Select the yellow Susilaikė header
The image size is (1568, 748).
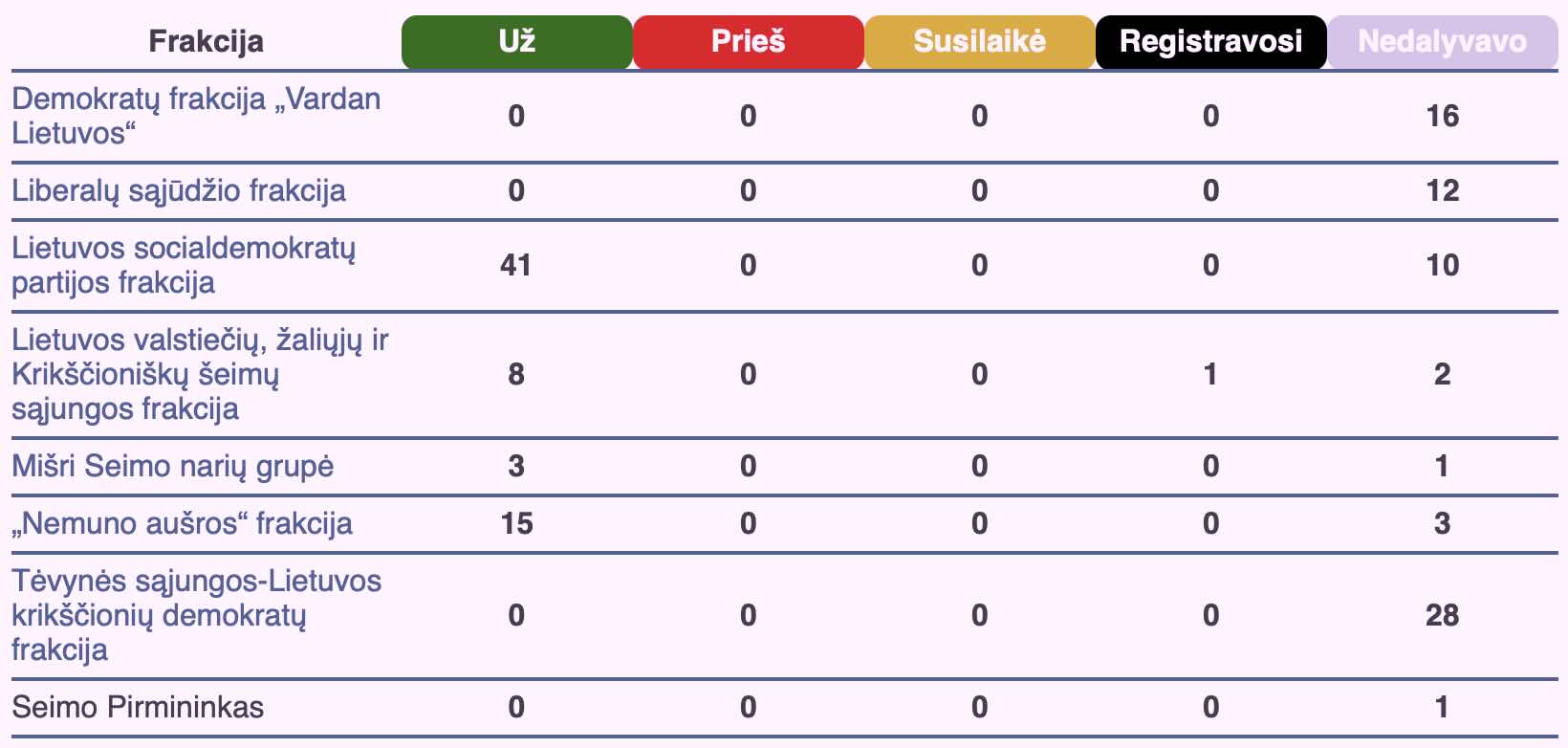(x=979, y=42)
